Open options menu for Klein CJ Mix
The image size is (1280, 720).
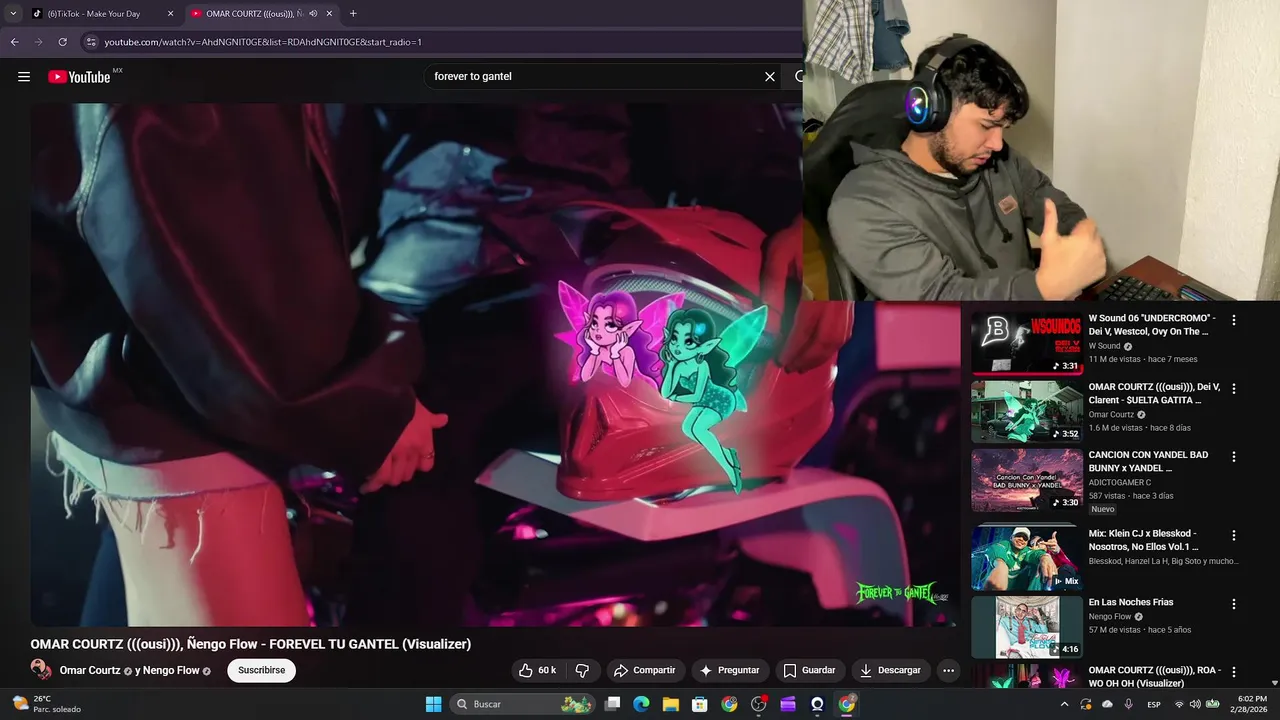(x=1234, y=535)
